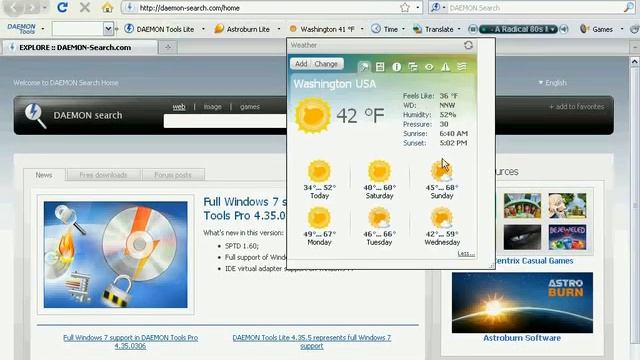Select the current conditions umbrella tab icon
Screen dimensions: 640x360
(363, 67)
